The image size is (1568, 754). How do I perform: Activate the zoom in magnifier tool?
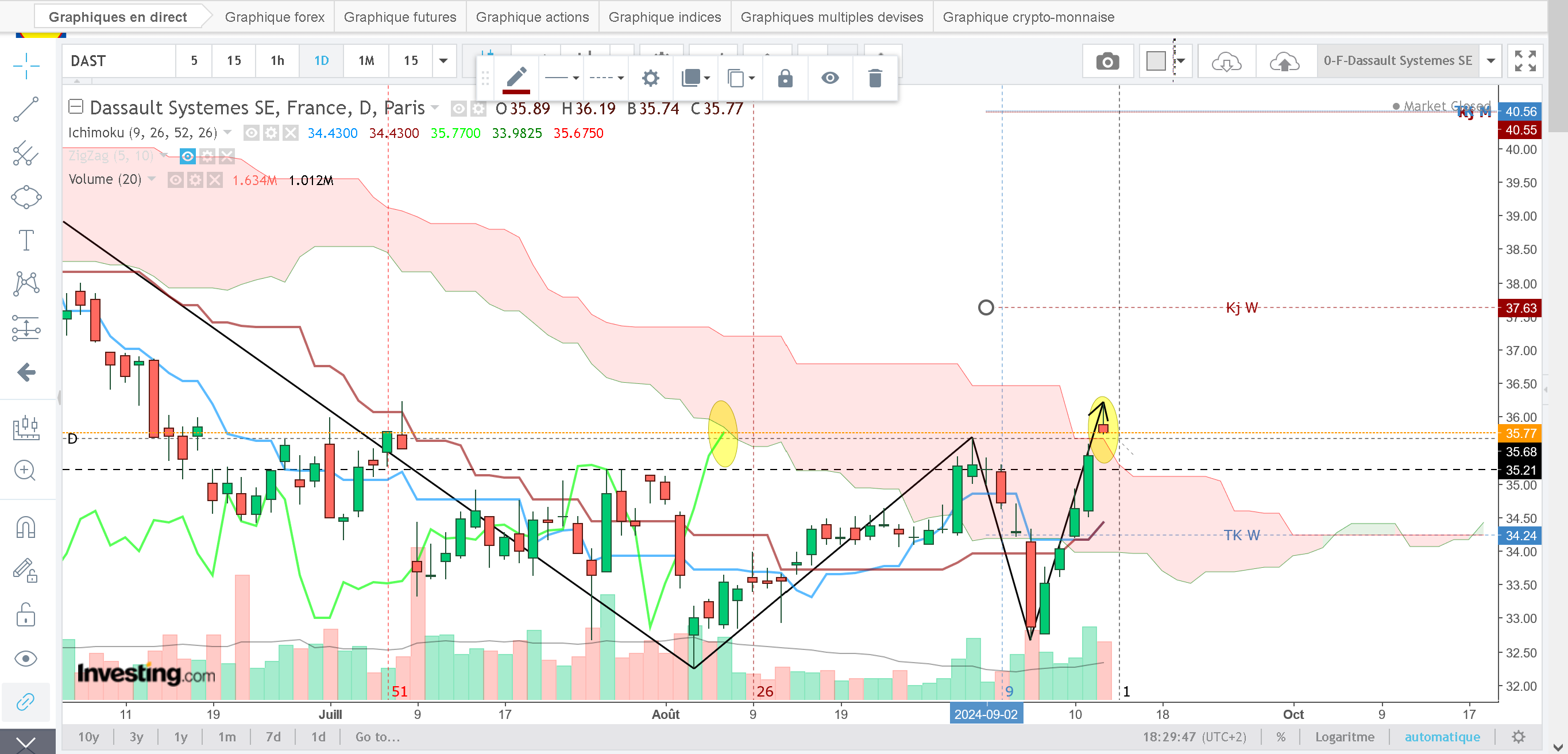click(x=26, y=470)
